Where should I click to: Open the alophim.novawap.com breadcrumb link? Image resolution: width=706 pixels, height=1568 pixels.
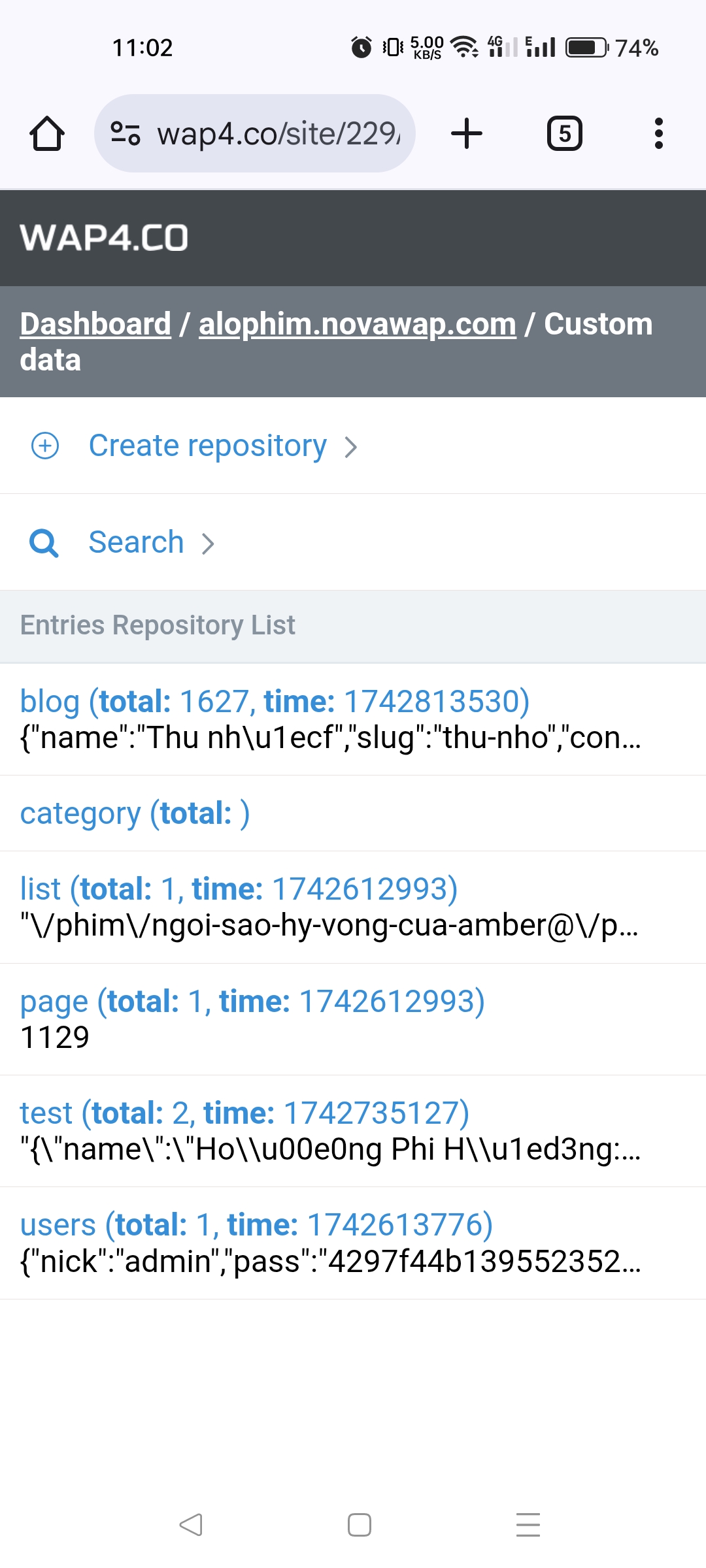[x=357, y=324]
